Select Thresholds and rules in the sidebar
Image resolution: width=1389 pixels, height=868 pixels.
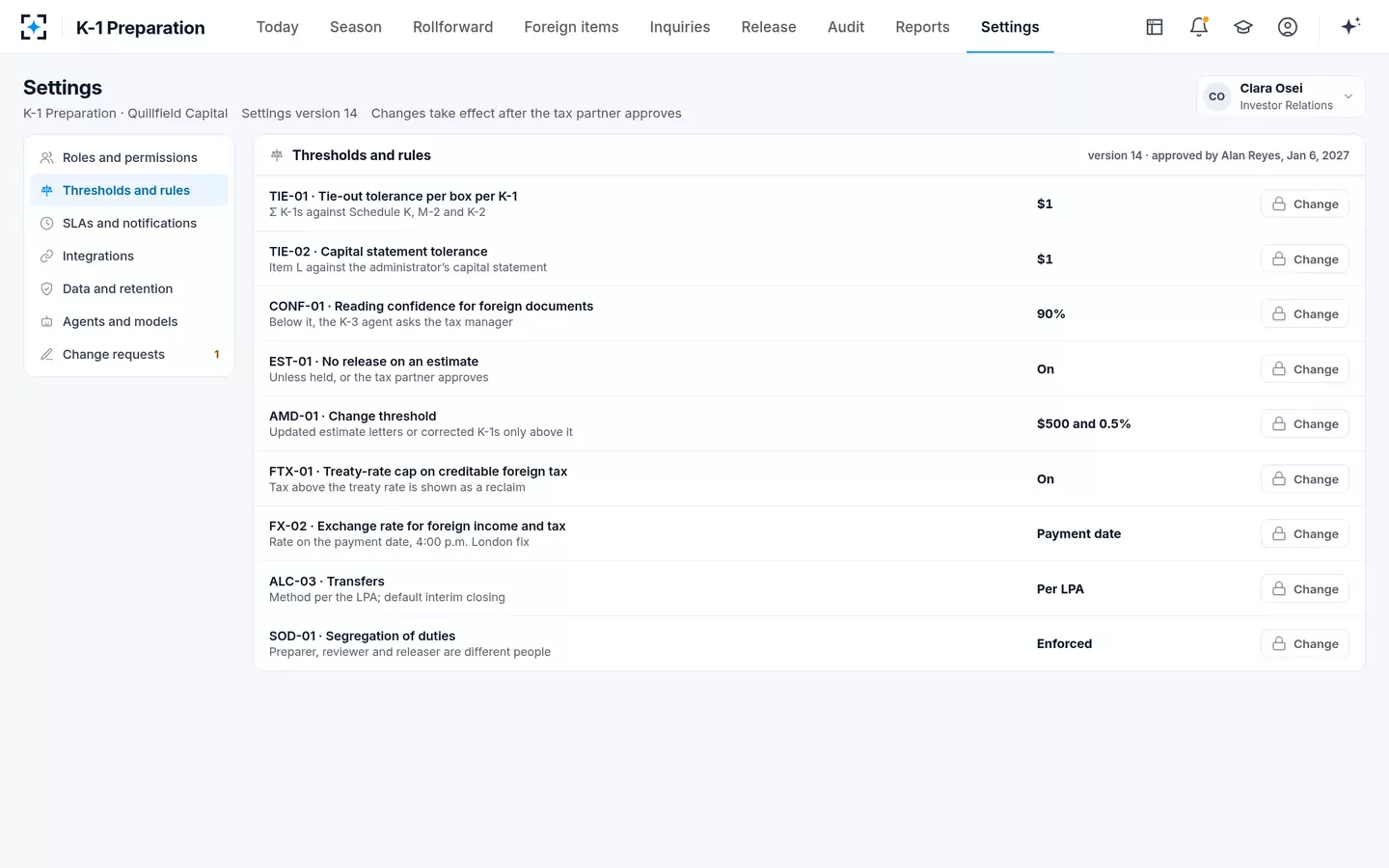(x=129, y=190)
